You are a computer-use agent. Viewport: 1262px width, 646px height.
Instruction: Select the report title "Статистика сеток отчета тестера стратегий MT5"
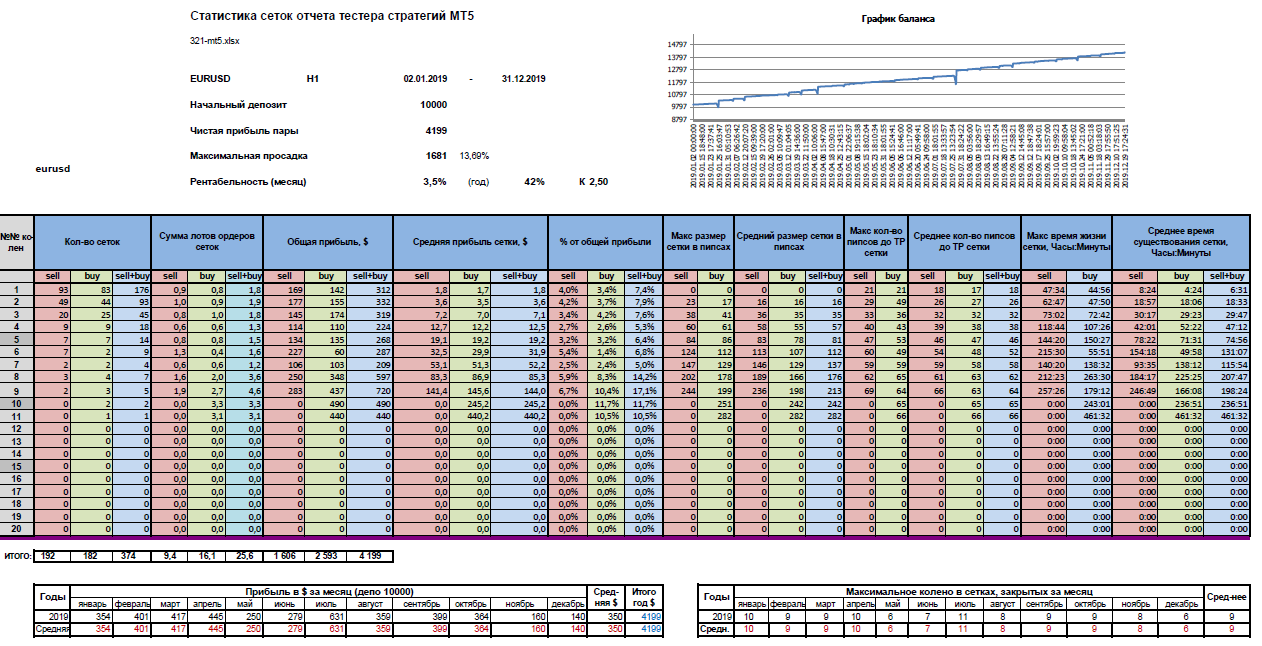331,17
